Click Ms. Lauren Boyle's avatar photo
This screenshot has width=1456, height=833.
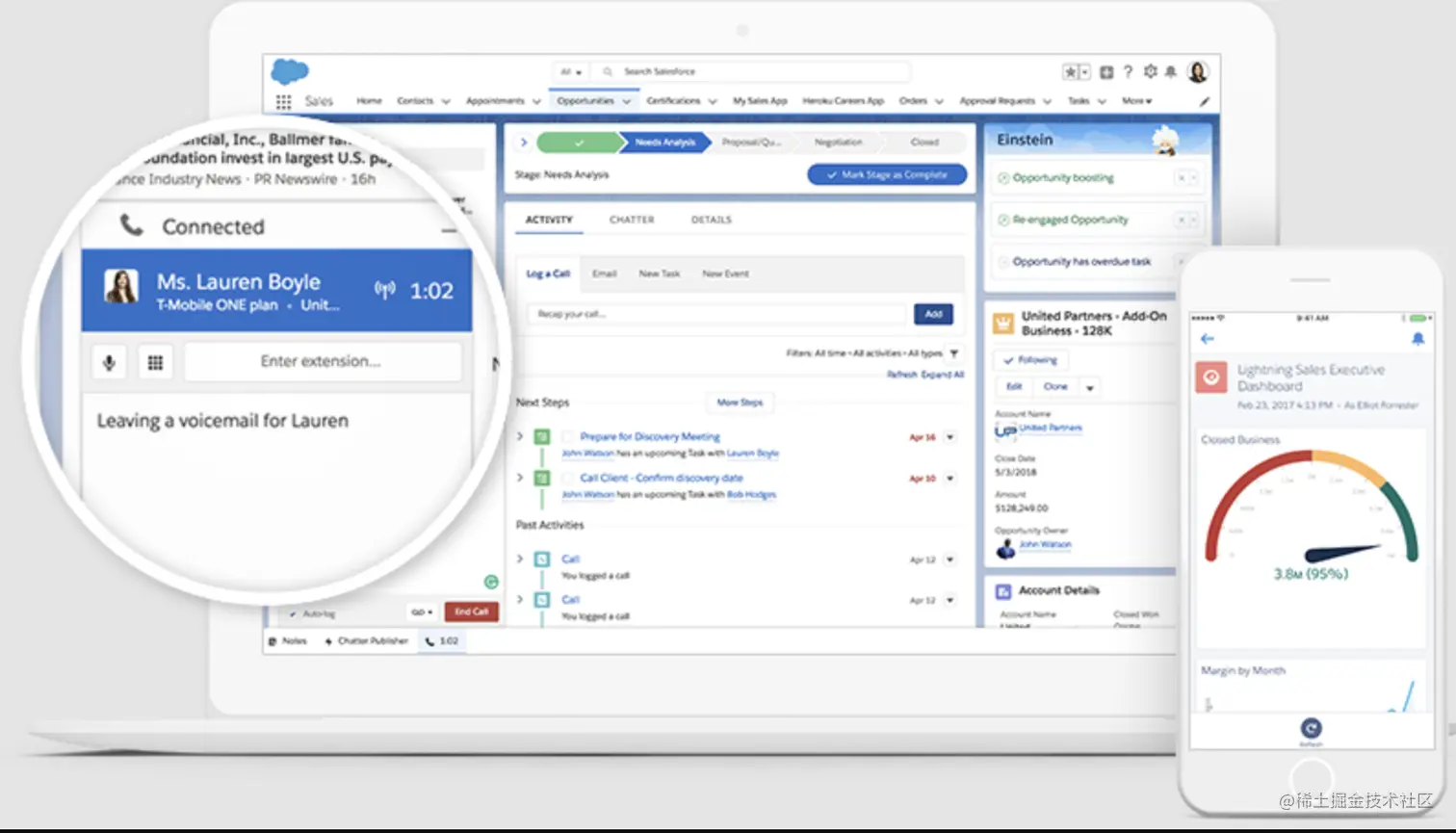click(x=121, y=286)
